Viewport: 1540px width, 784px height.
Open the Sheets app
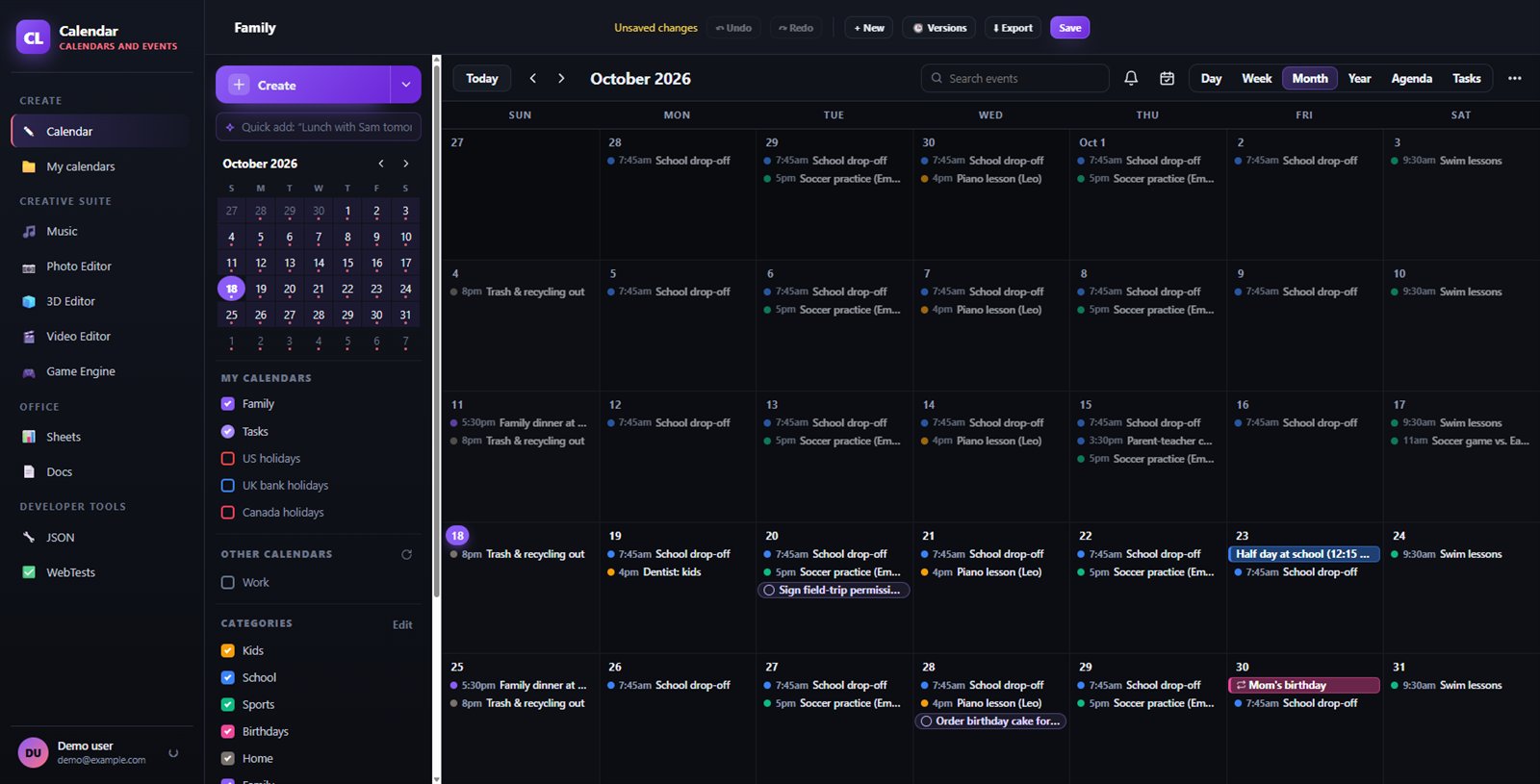(x=101, y=437)
